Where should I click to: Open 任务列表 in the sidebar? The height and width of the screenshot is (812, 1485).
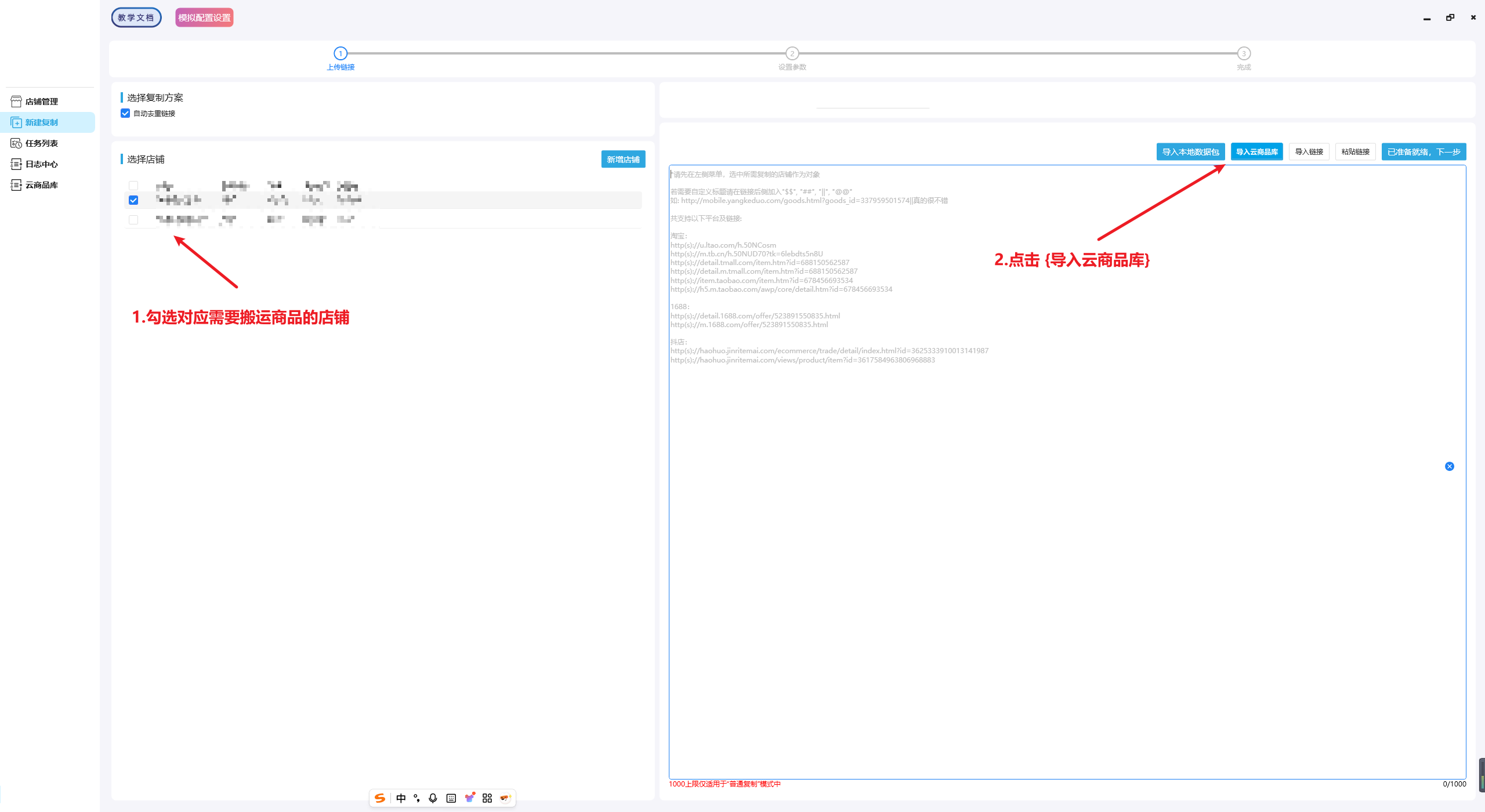click(49, 143)
